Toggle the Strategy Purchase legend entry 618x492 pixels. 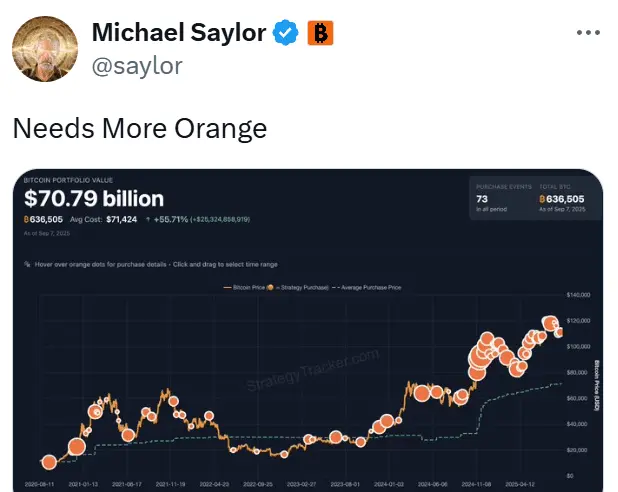pos(298,287)
